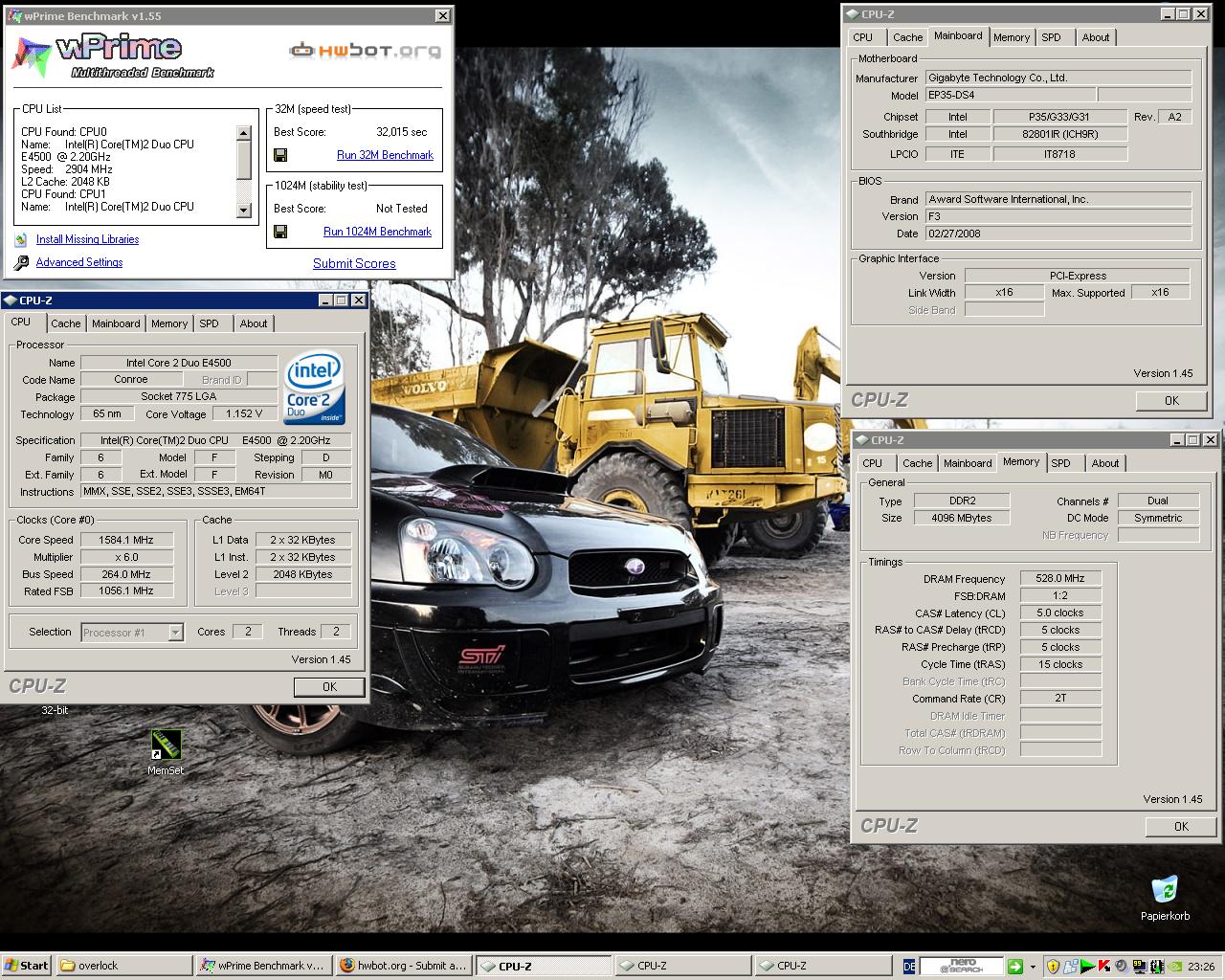Click the green Nero search go arrow
Image resolution: width=1225 pixels, height=980 pixels.
tap(1015, 967)
